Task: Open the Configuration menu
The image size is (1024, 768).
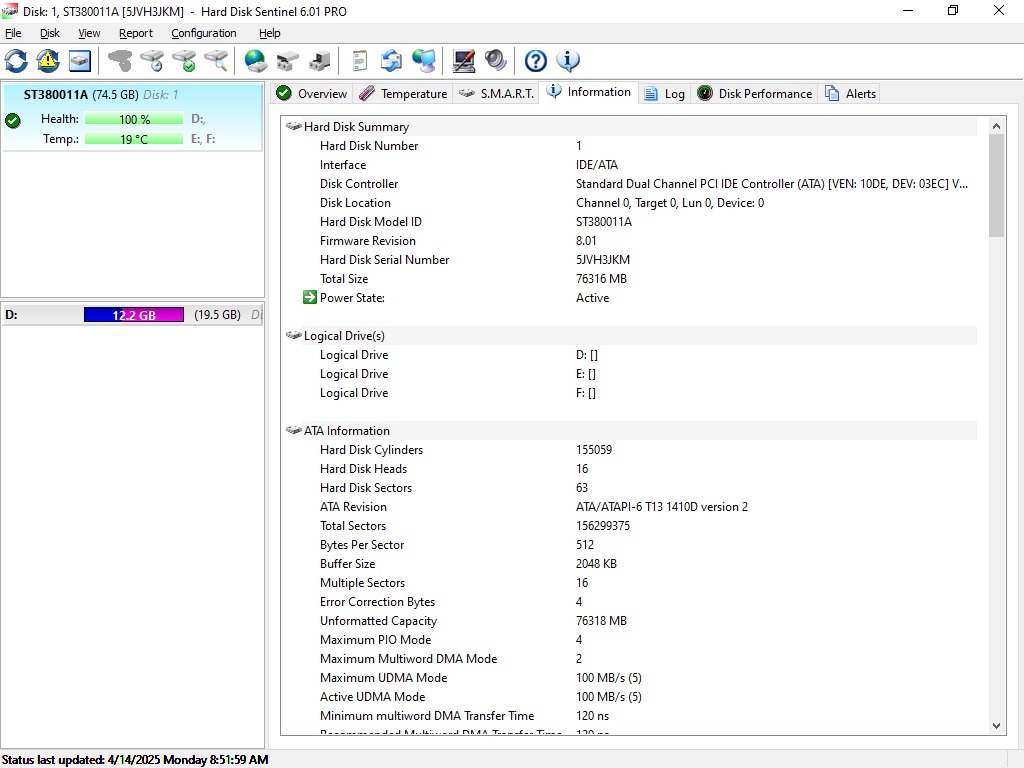Action: (204, 33)
